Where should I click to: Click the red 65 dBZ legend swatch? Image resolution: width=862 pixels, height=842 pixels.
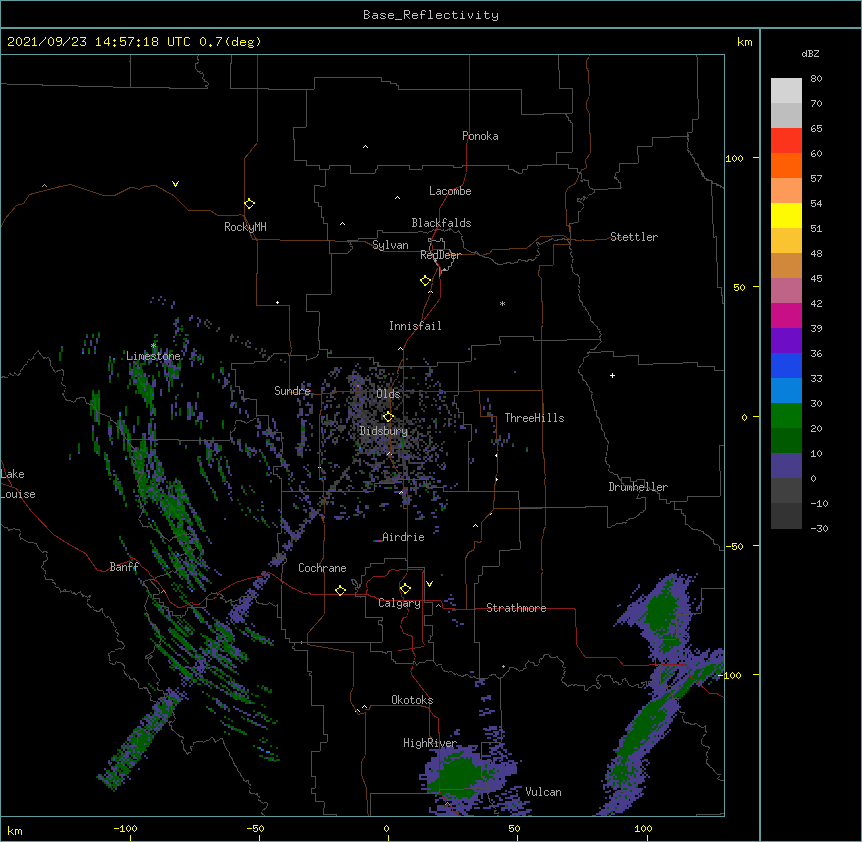pos(786,141)
